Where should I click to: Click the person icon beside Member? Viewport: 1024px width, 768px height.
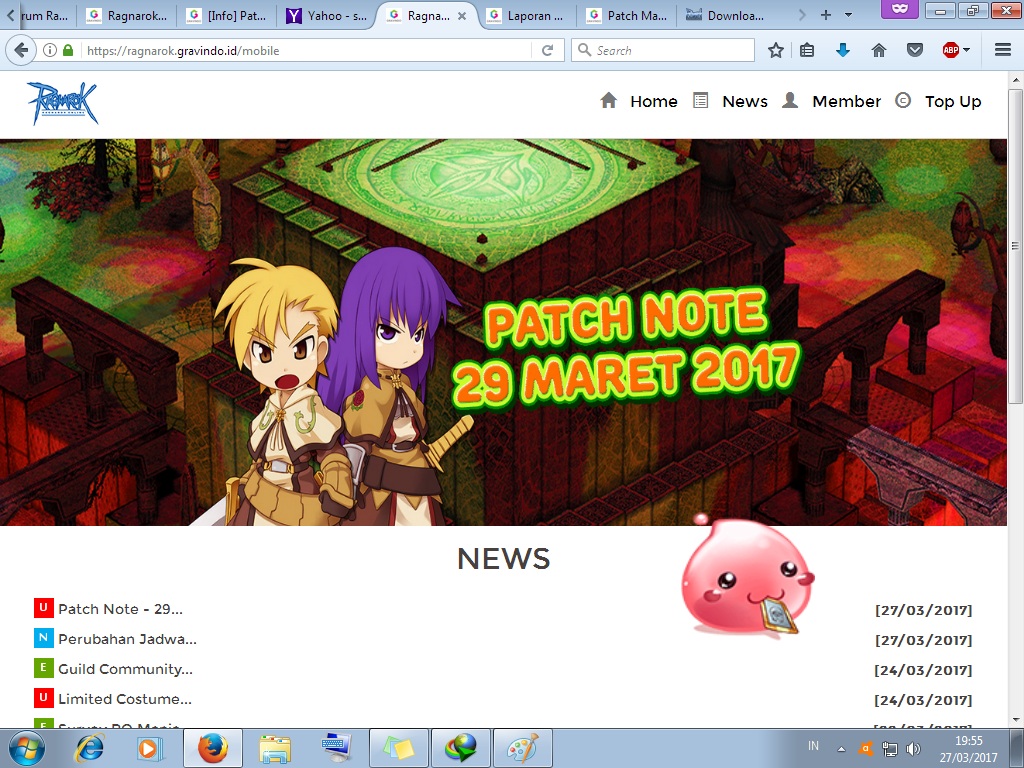coord(790,101)
